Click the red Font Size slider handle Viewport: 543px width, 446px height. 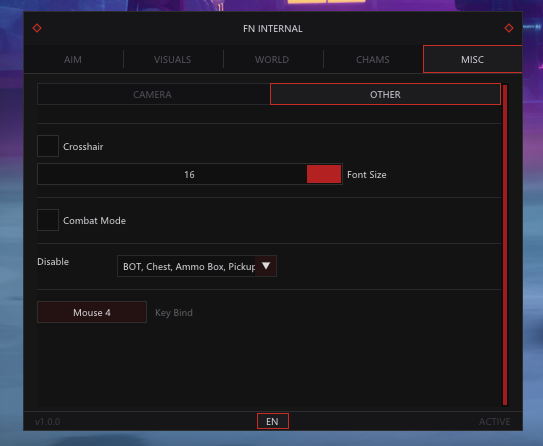(x=324, y=174)
